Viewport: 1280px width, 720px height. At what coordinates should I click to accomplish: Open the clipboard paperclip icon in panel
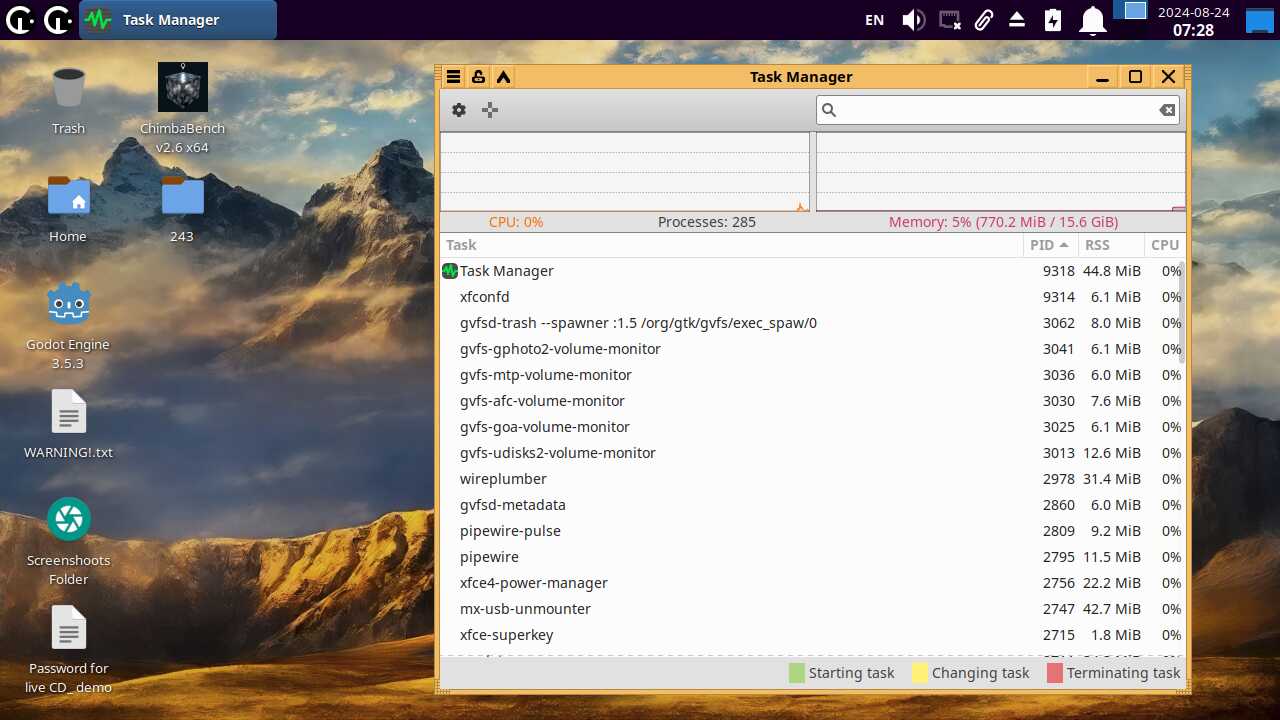pos(984,20)
